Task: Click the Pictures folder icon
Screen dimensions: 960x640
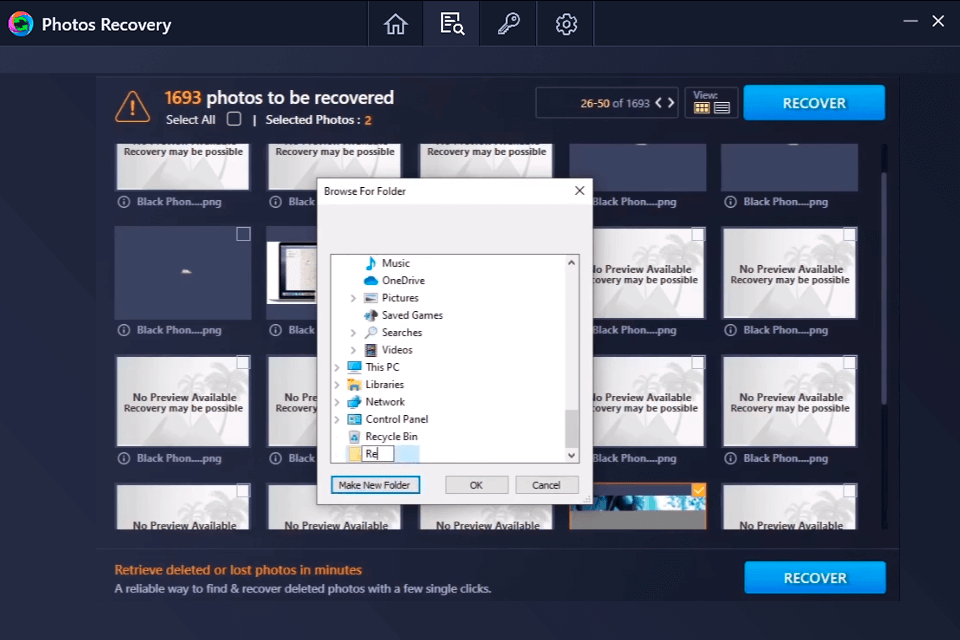Action: [370, 298]
